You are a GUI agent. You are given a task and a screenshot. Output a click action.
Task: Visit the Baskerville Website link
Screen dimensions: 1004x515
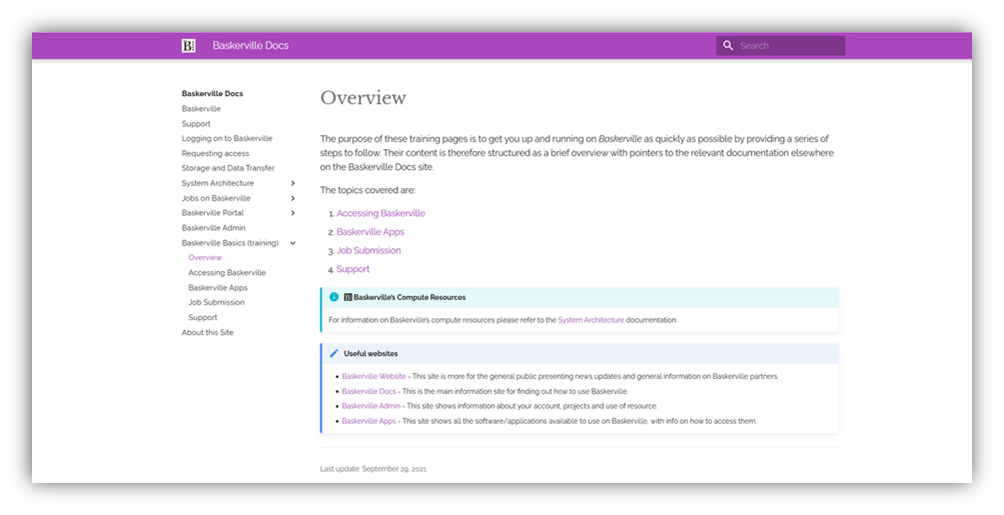374,376
